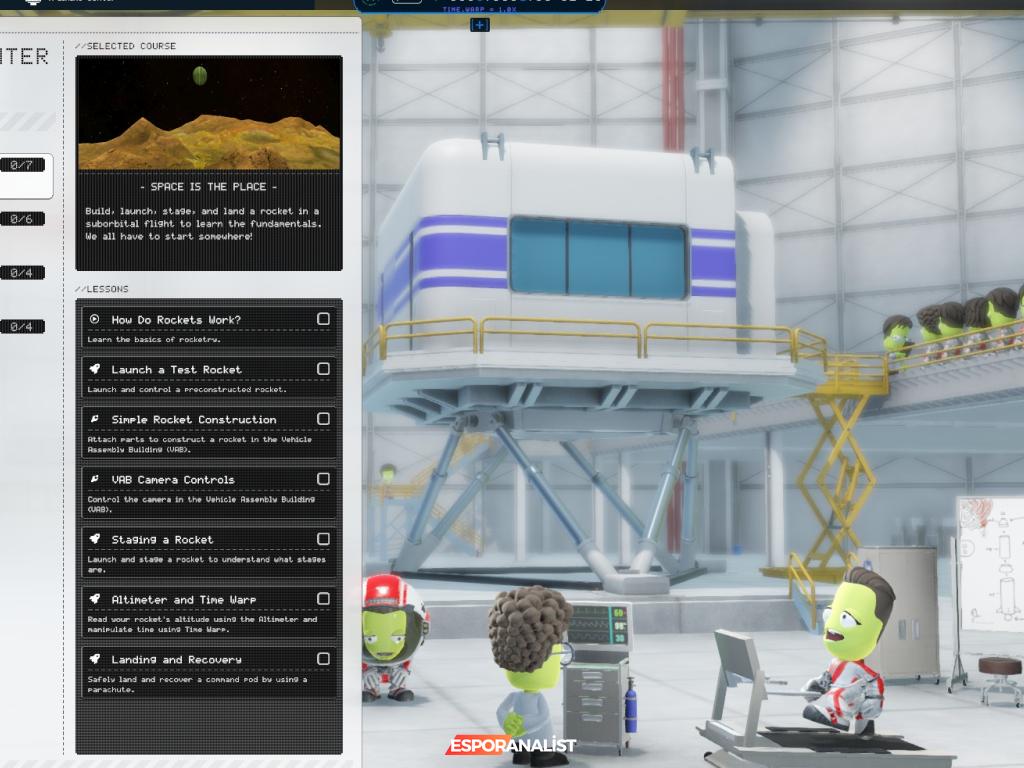Mark the Landing and Recovery checkbox
1024x768 pixels.
323,659
